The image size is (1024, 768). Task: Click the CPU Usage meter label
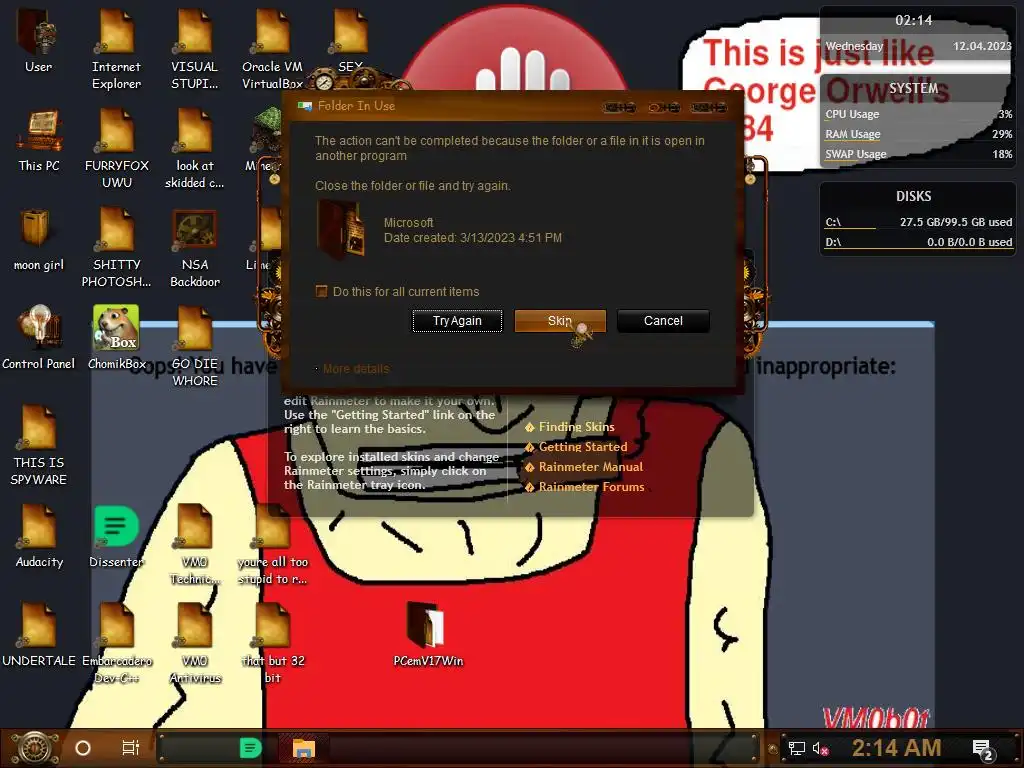tap(852, 114)
